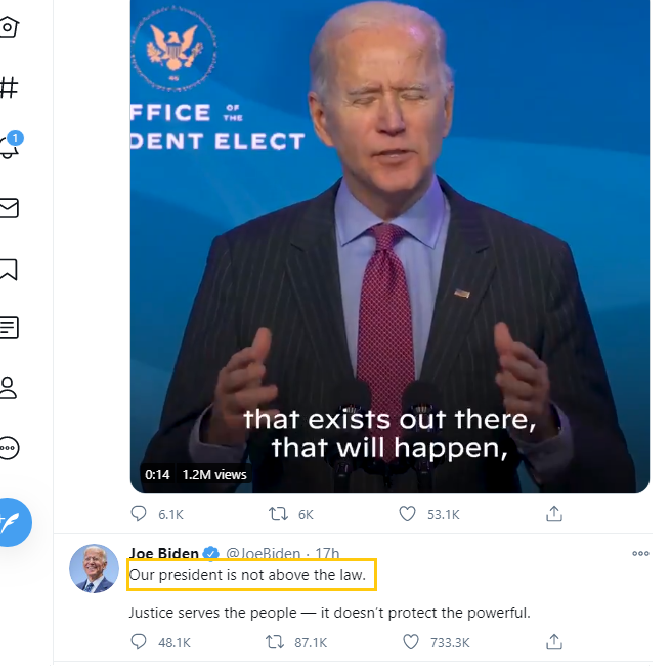Open the Explore hashtag icon in sidebar

(8, 88)
